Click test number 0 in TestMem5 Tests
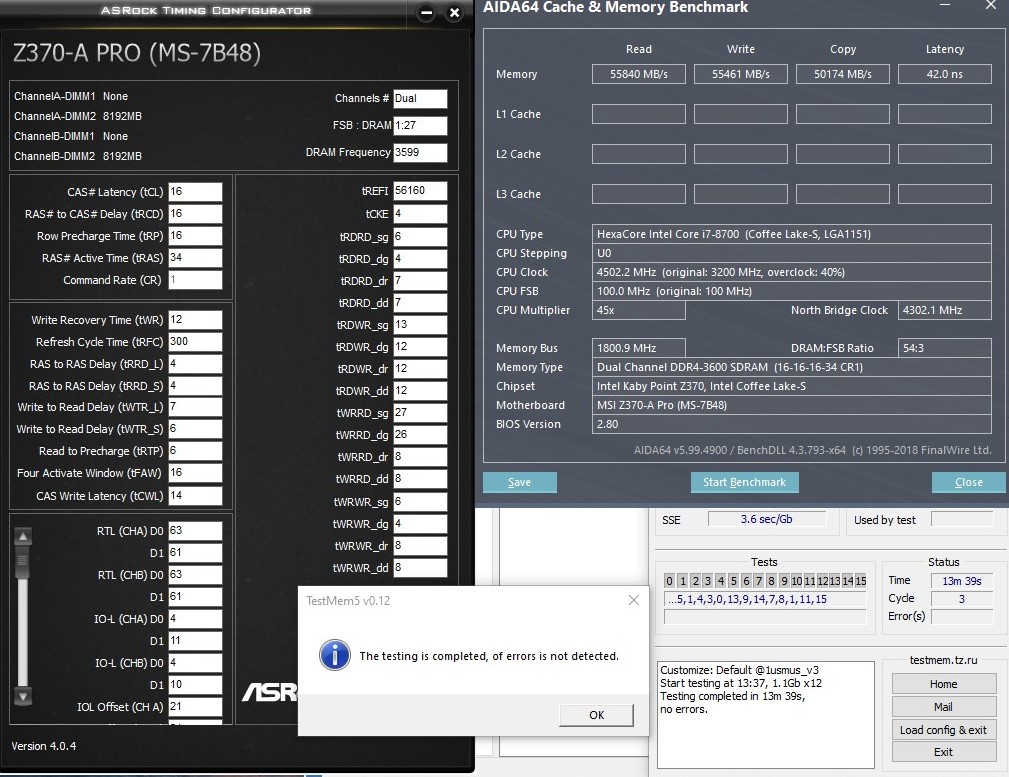 click(669, 581)
